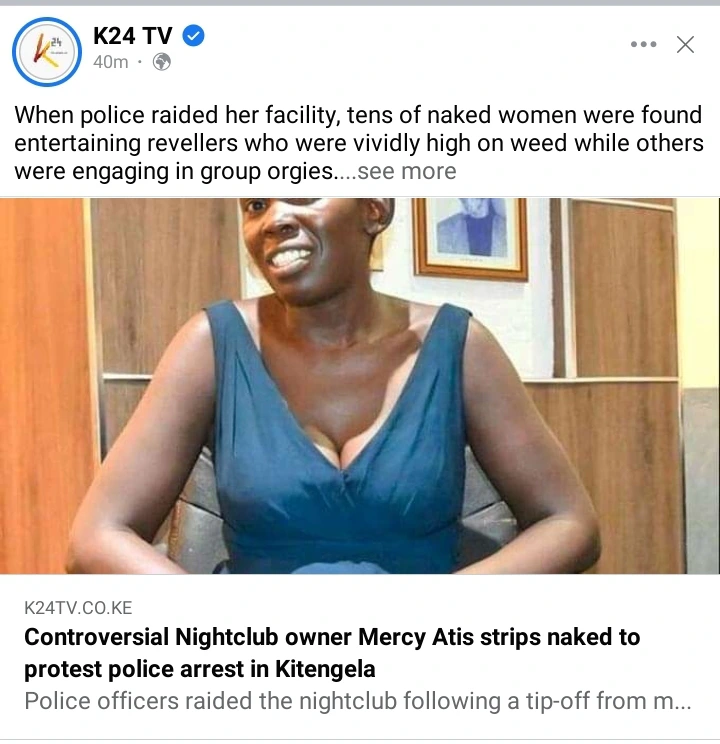Image resolution: width=720 pixels, height=744 pixels.
Task: Open the K24 TV profile picture
Action: point(47,52)
